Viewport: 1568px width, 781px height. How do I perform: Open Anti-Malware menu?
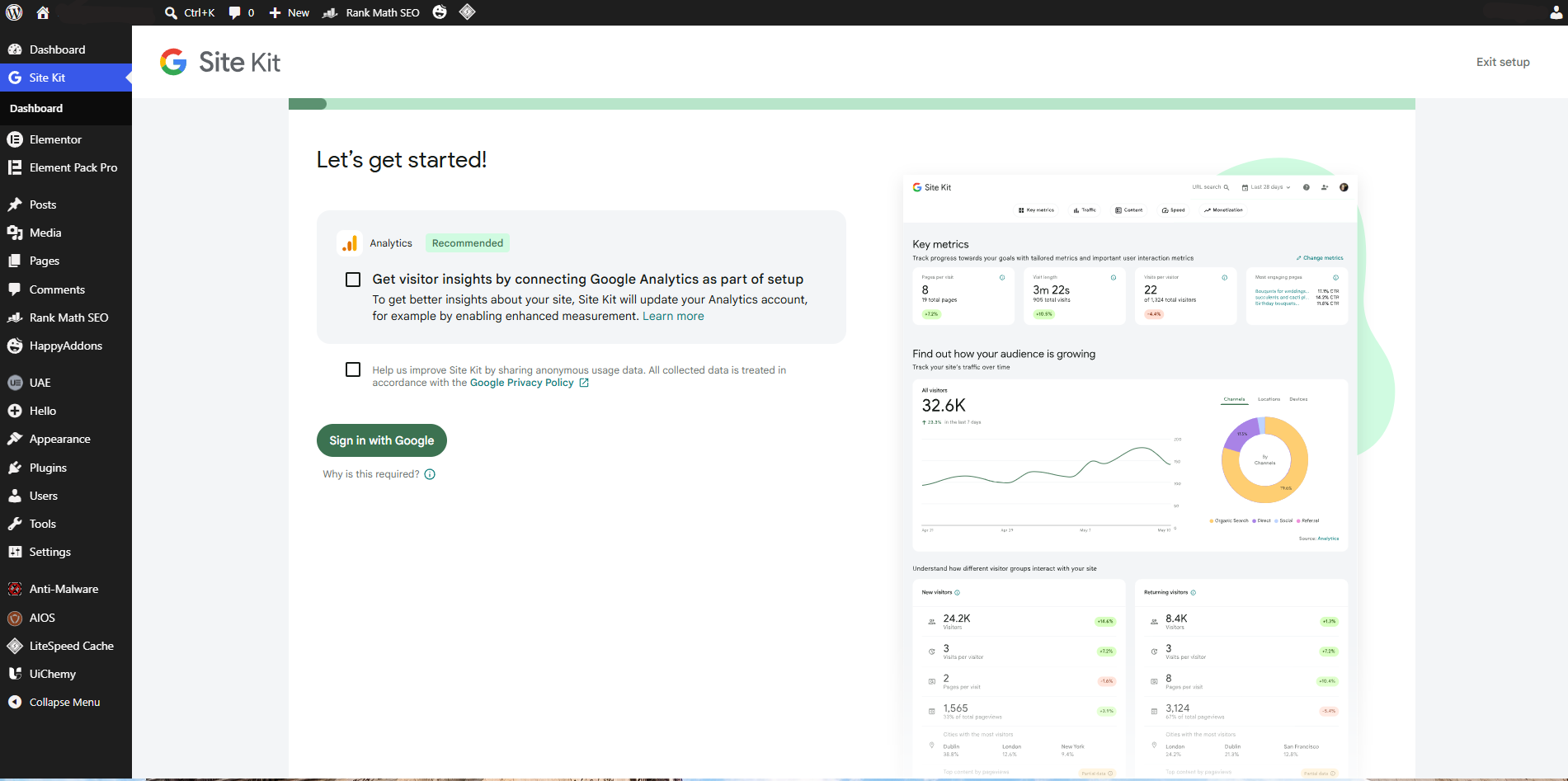point(66,589)
